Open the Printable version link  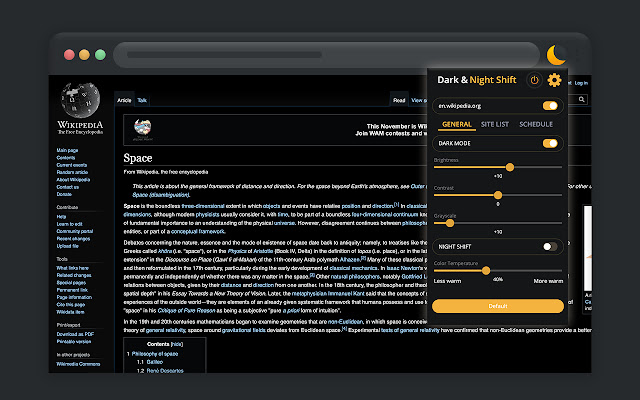(x=73, y=341)
